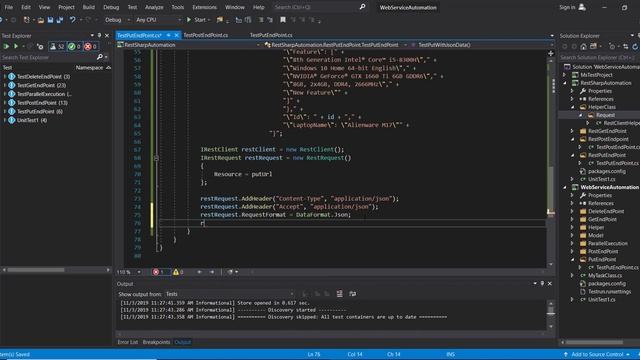Click the Open File folder toolbar icon
Viewport: 640px width, 360px height.
pos(41,20)
